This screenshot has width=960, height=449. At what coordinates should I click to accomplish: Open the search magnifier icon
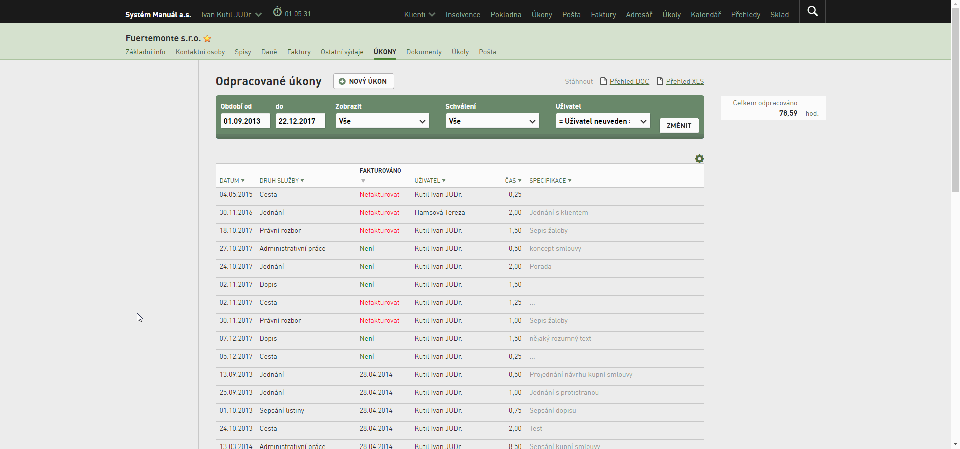click(x=812, y=11)
